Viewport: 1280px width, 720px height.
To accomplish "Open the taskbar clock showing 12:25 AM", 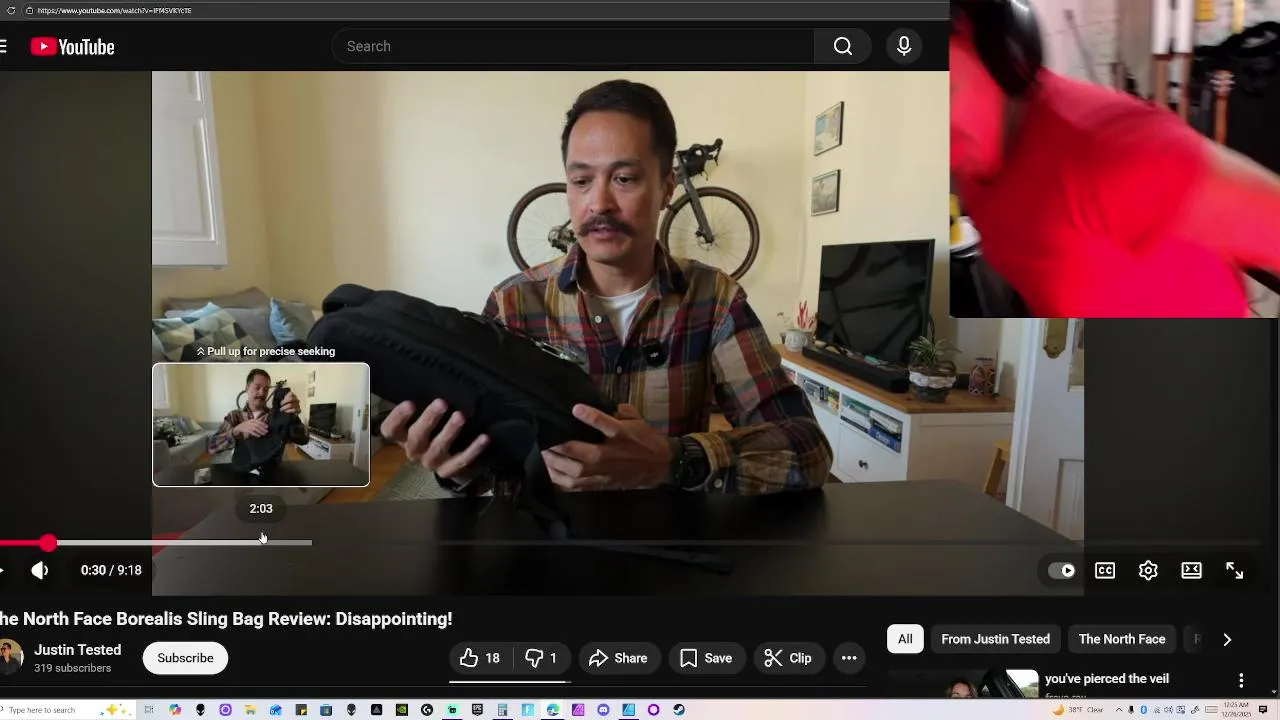I will point(1236,710).
